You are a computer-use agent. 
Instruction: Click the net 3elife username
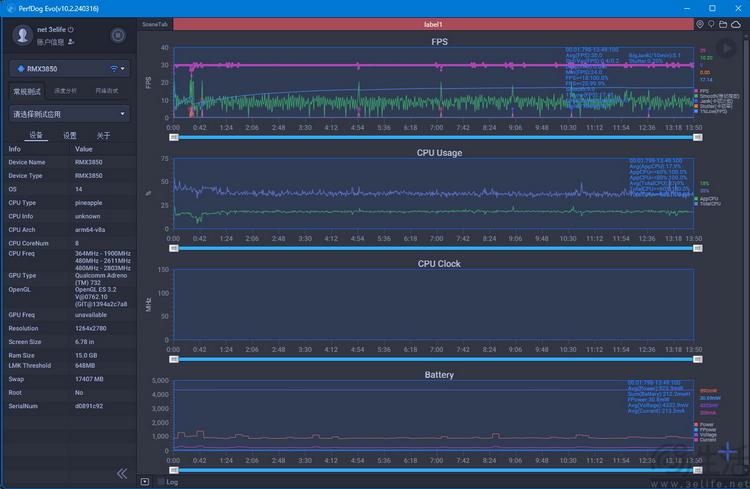51,30
